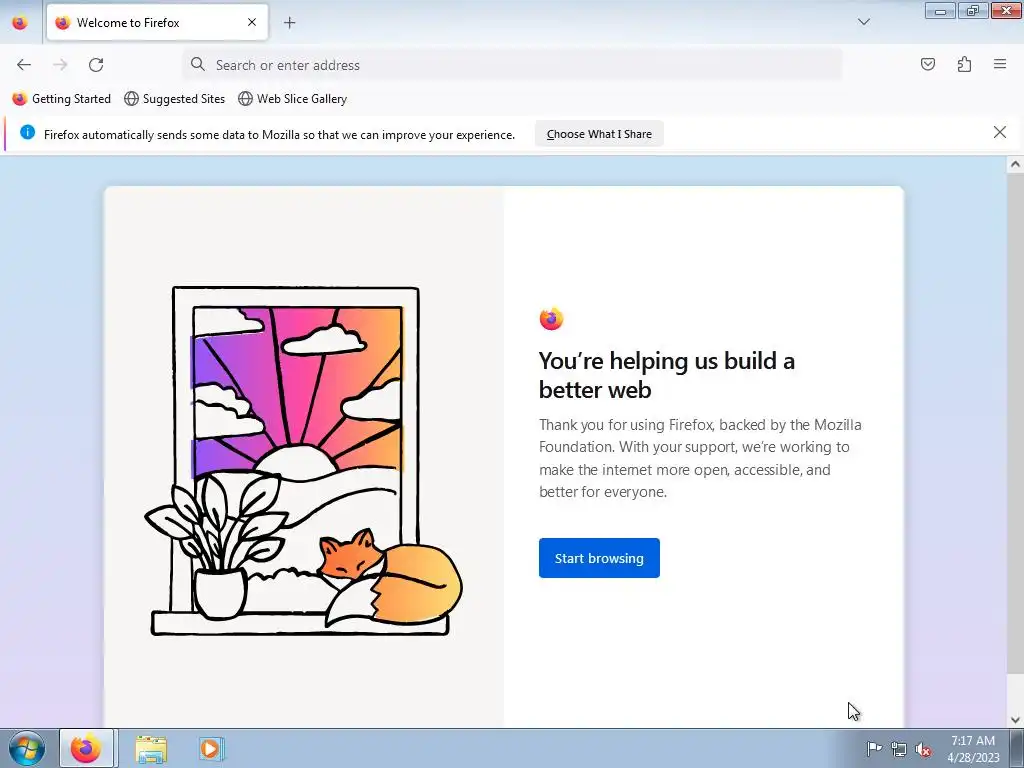Screen dimensions: 1024x768
Task: Click the Firefox logo above the heading
Action: (x=551, y=319)
